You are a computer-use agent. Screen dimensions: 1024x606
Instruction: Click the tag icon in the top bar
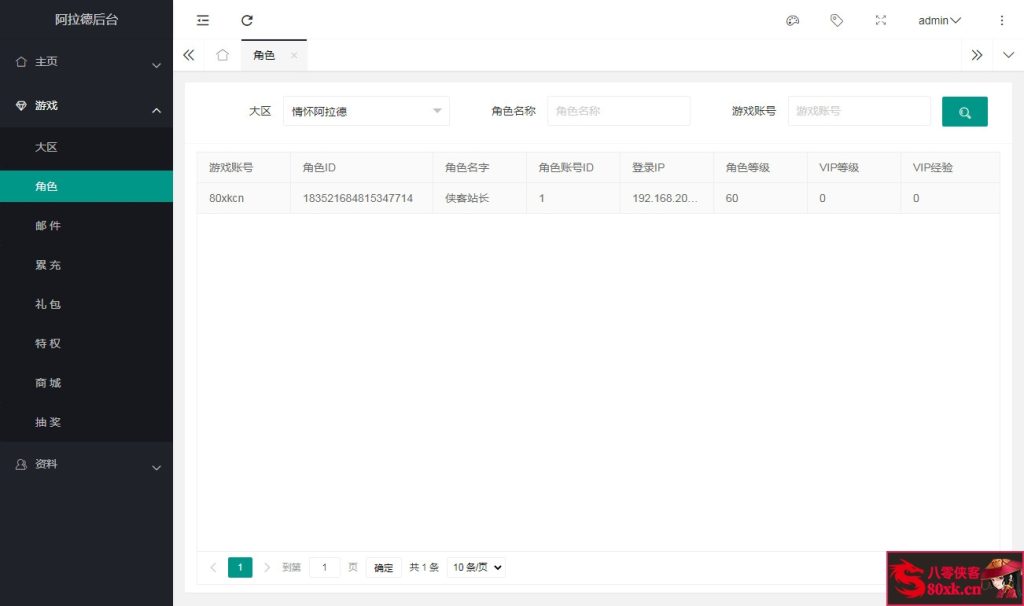click(x=836, y=19)
